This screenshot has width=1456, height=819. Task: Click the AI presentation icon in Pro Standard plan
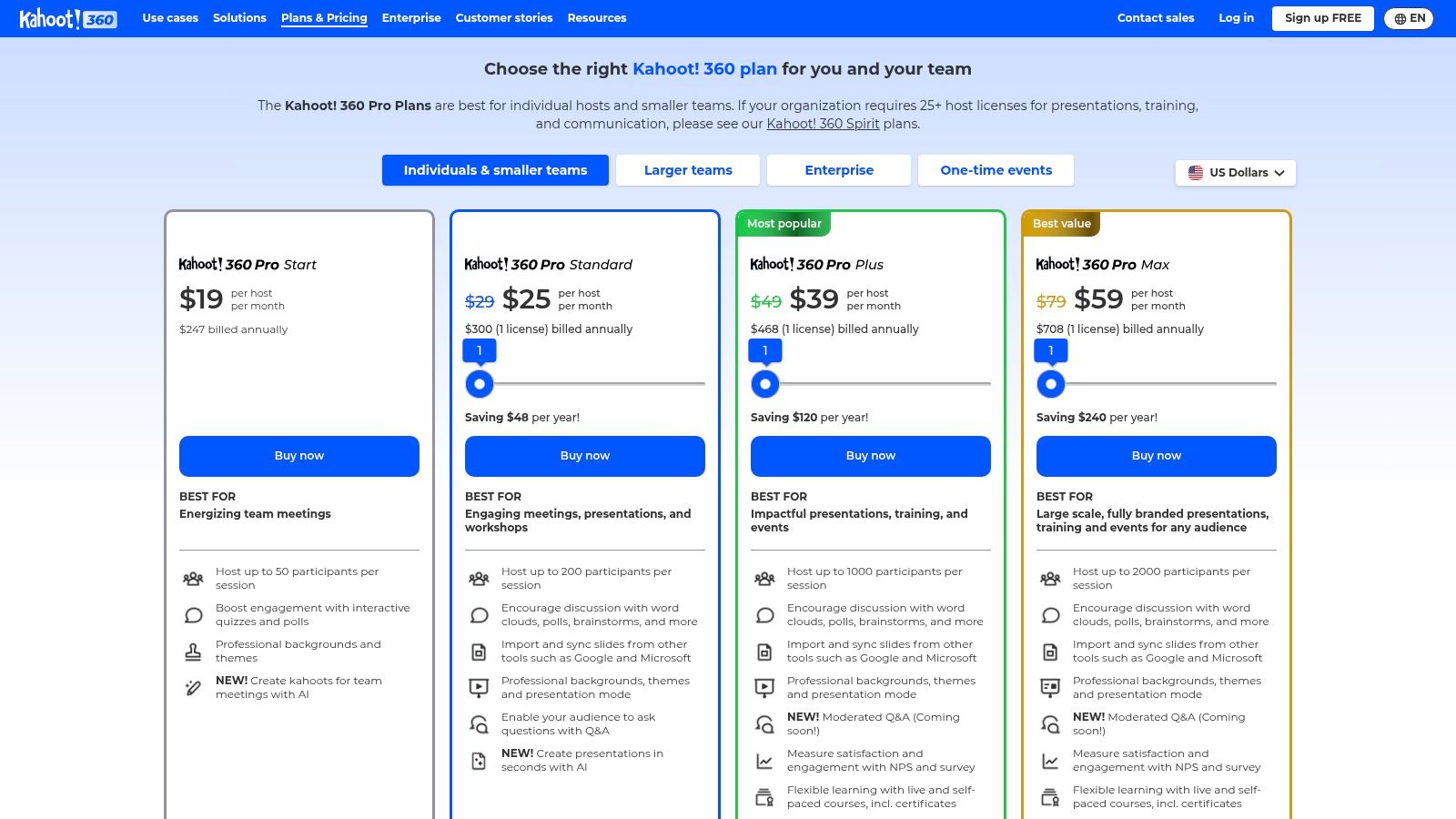tap(479, 761)
